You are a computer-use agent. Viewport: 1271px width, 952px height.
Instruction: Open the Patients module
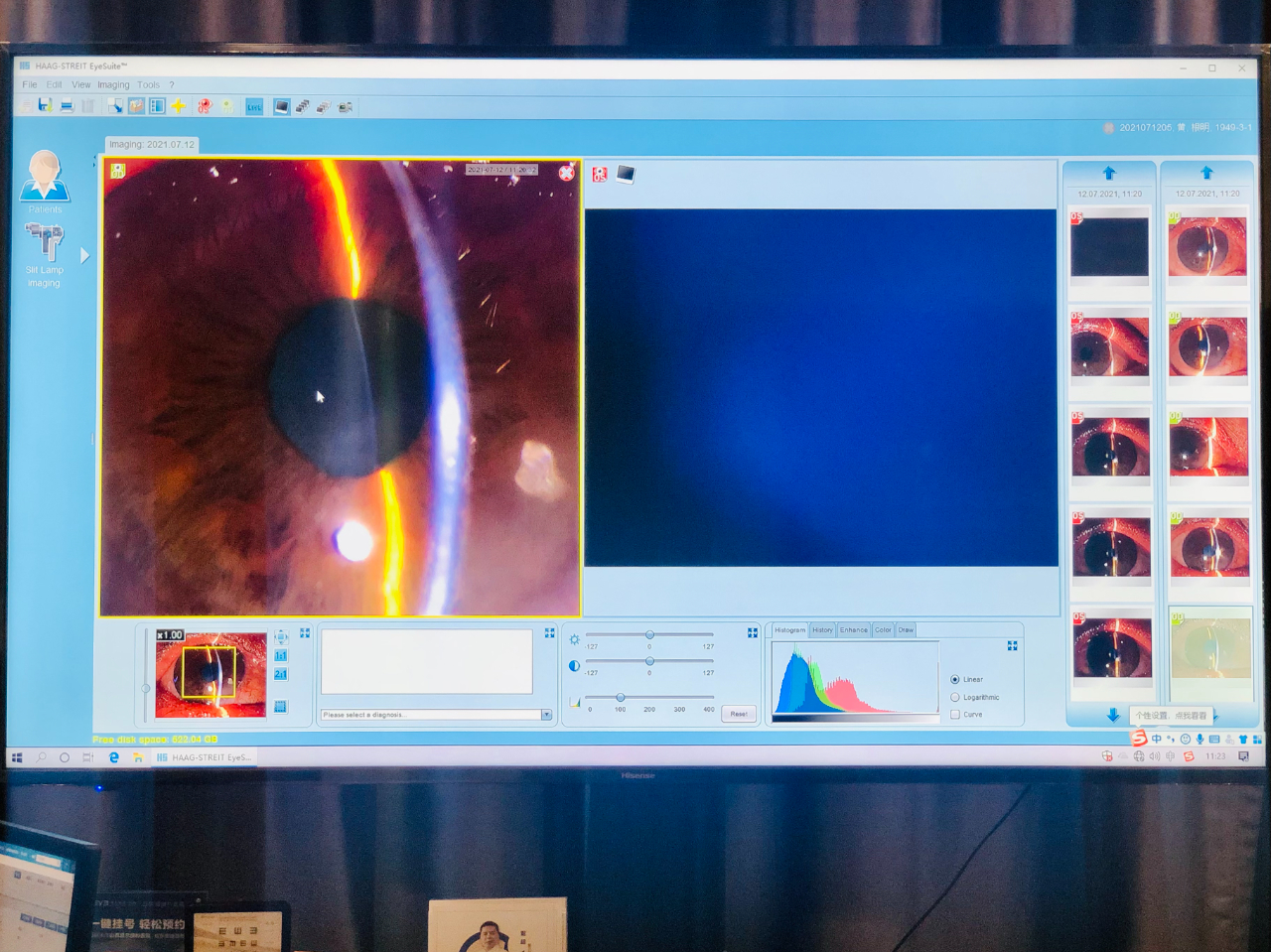click(x=45, y=180)
